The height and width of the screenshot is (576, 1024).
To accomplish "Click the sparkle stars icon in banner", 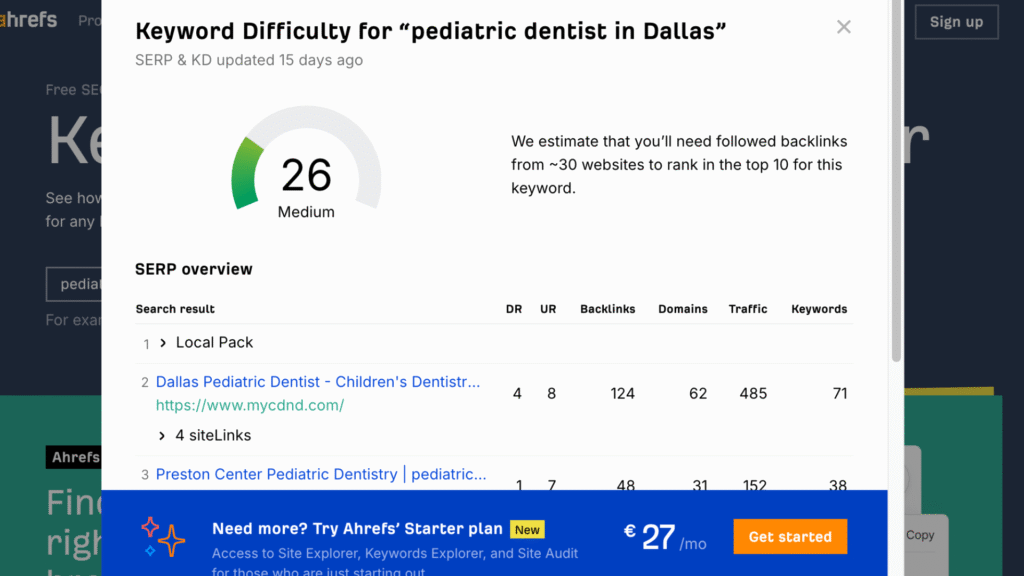I will click(163, 537).
